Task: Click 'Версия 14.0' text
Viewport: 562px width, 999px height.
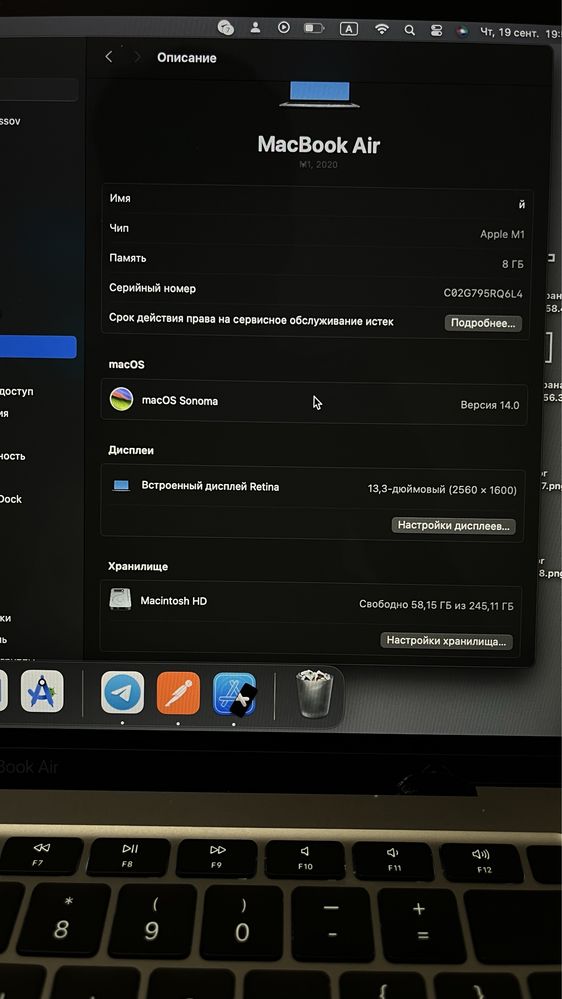Action: pyautogui.click(x=489, y=405)
